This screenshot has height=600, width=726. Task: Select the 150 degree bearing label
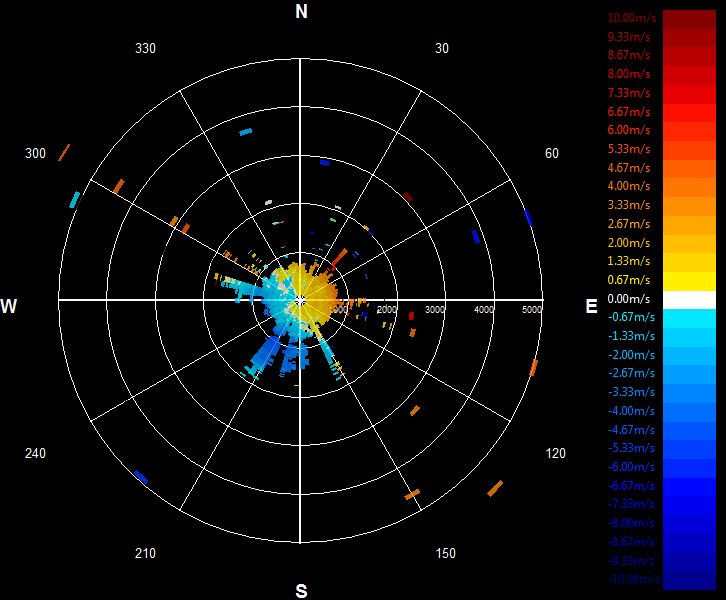point(445,553)
